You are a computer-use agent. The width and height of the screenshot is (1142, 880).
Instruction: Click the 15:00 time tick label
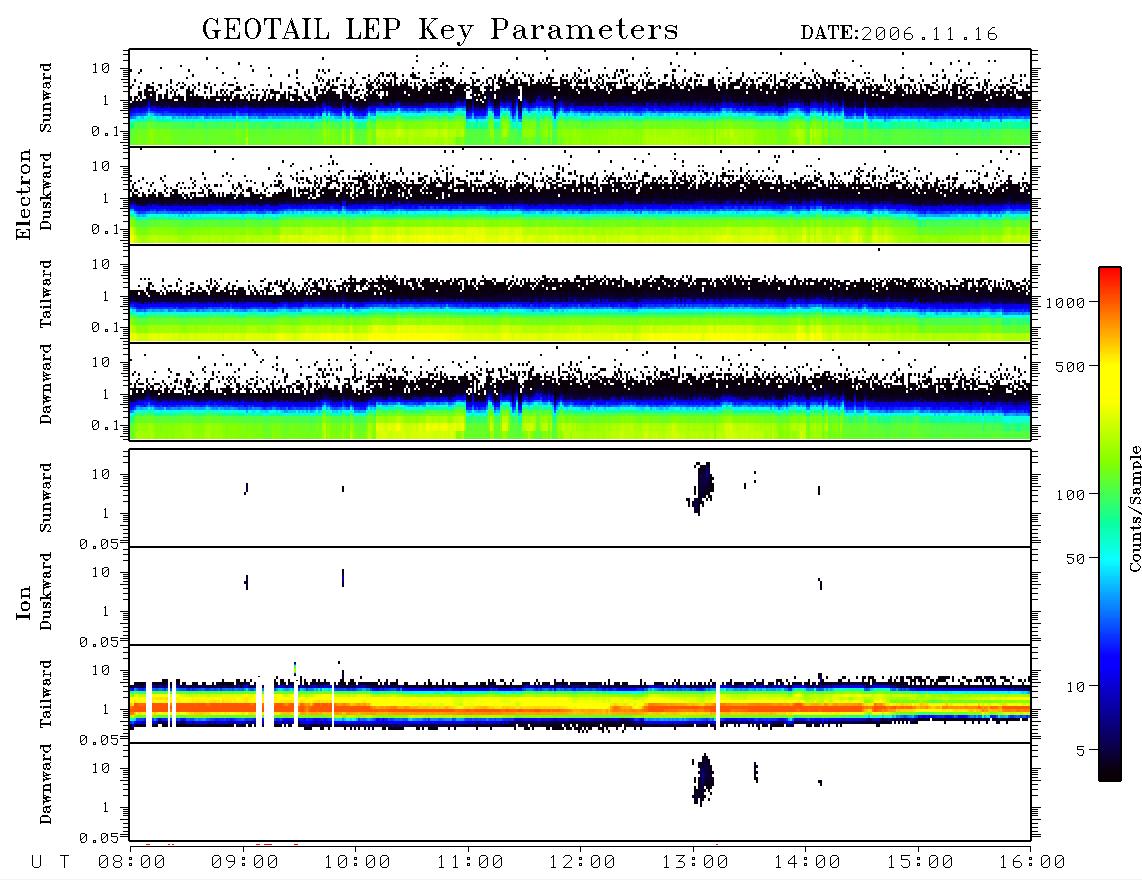[920, 863]
